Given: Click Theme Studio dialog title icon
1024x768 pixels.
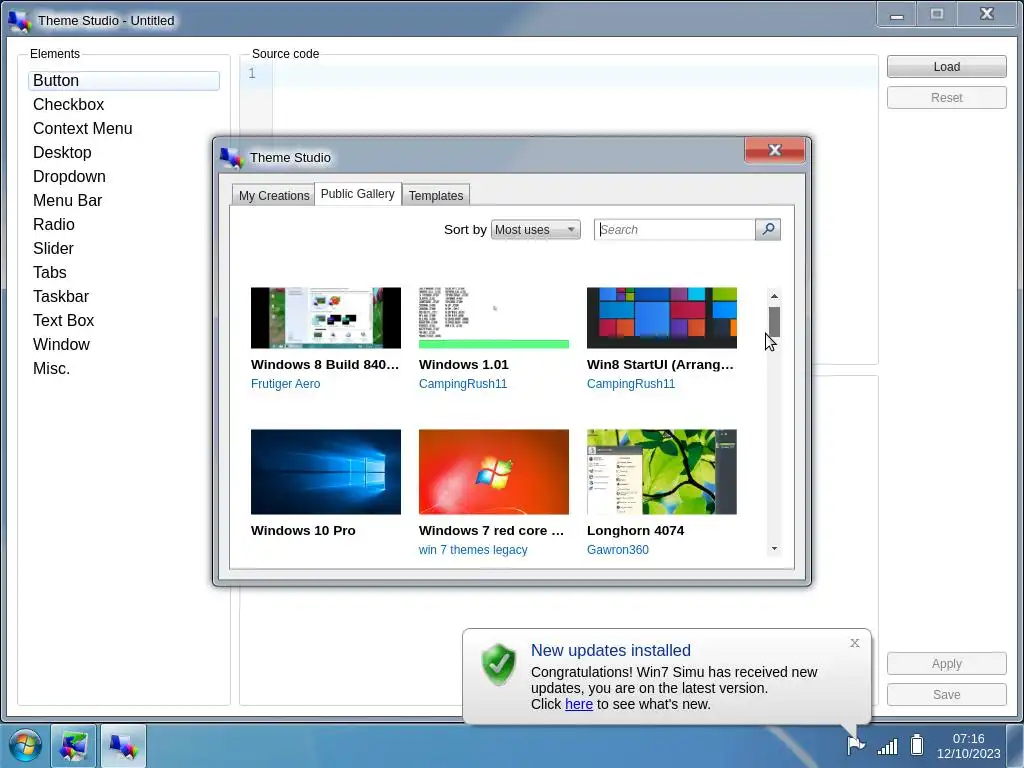Looking at the screenshot, I should point(231,157).
